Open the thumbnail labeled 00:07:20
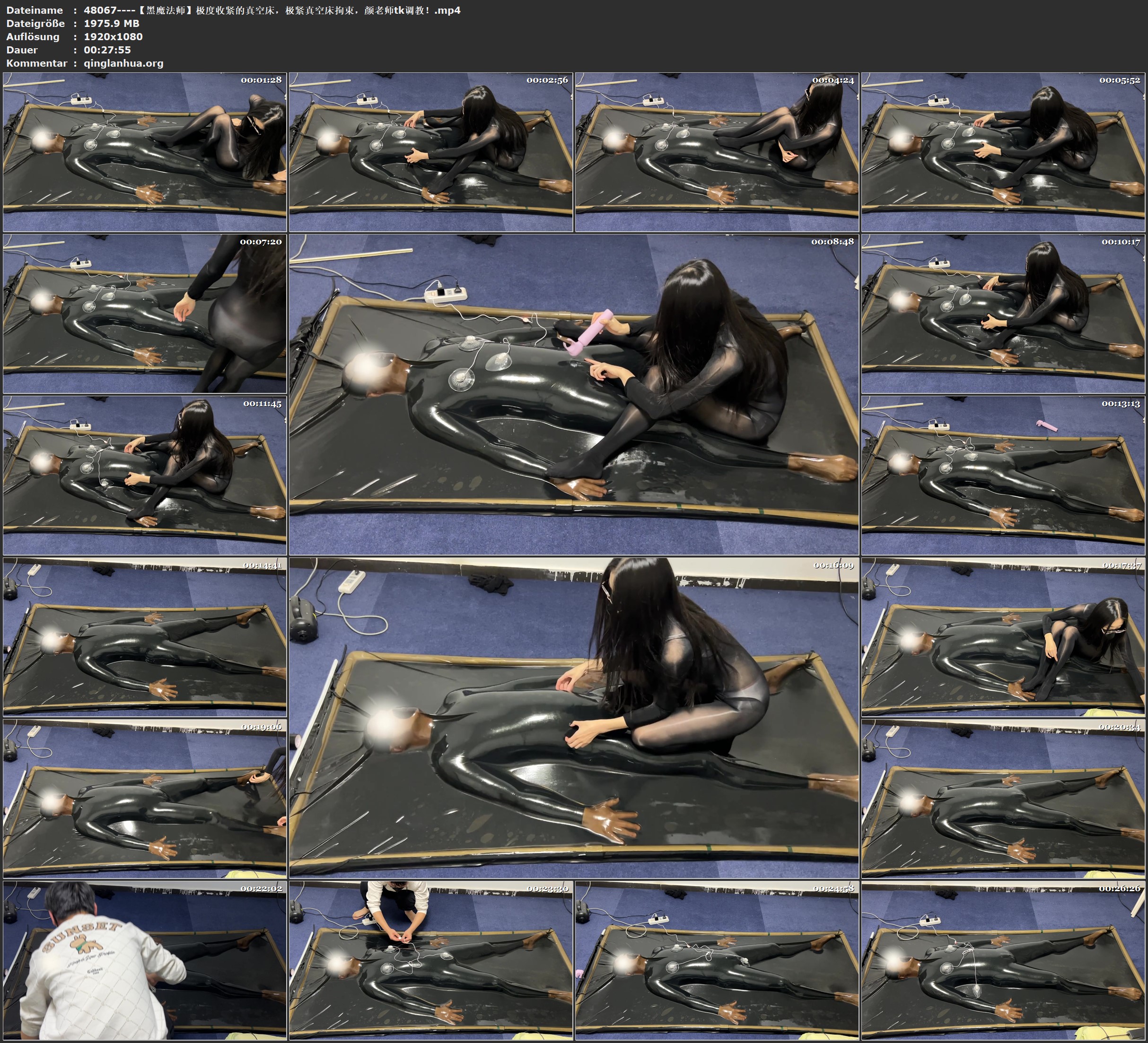 tap(145, 313)
